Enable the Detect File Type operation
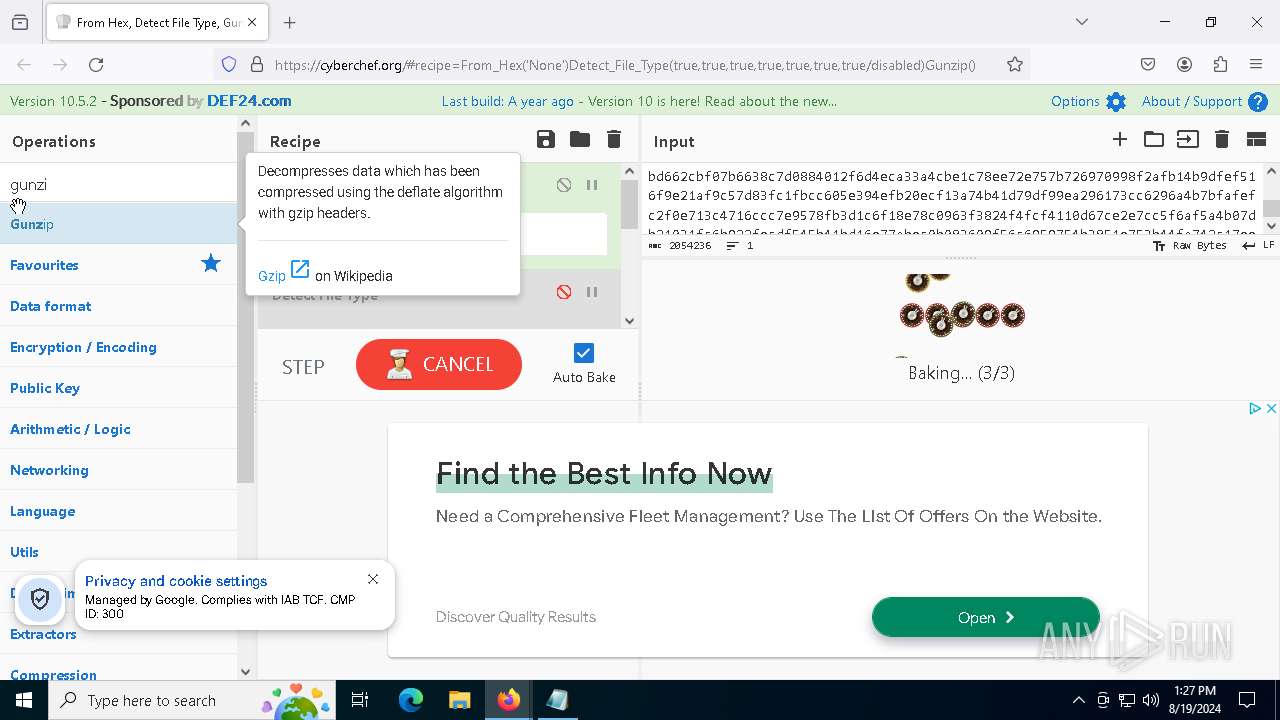Image resolution: width=1280 pixels, height=720 pixels. coord(564,292)
